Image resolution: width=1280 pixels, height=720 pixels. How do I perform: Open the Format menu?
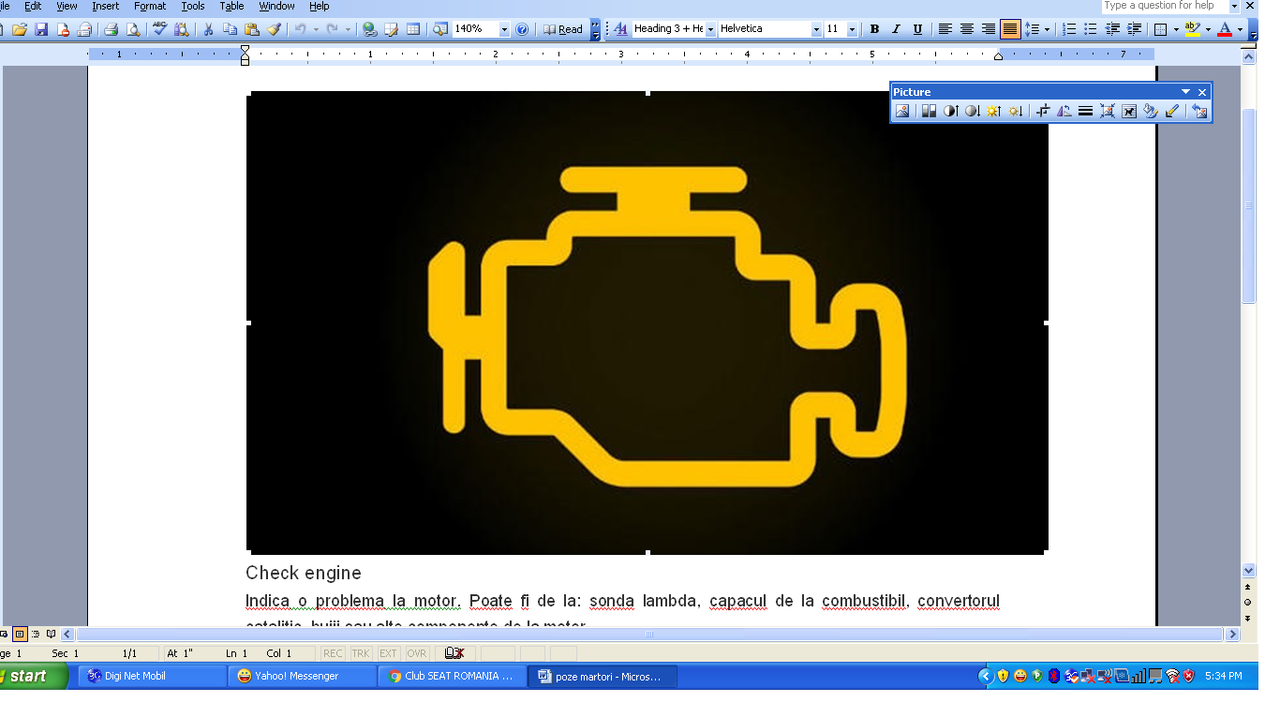[x=150, y=6]
